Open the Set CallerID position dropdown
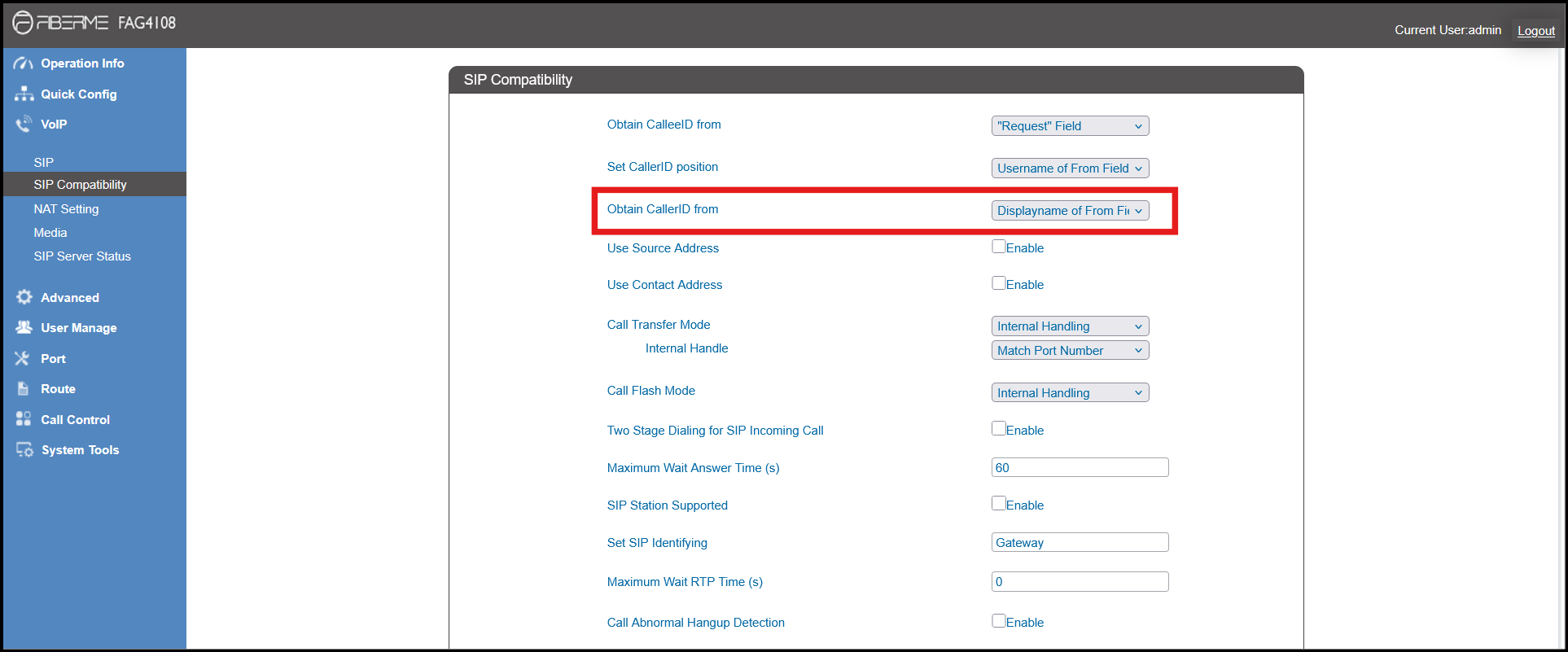The height and width of the screenshot is (652, 1568). [1070, 168]
